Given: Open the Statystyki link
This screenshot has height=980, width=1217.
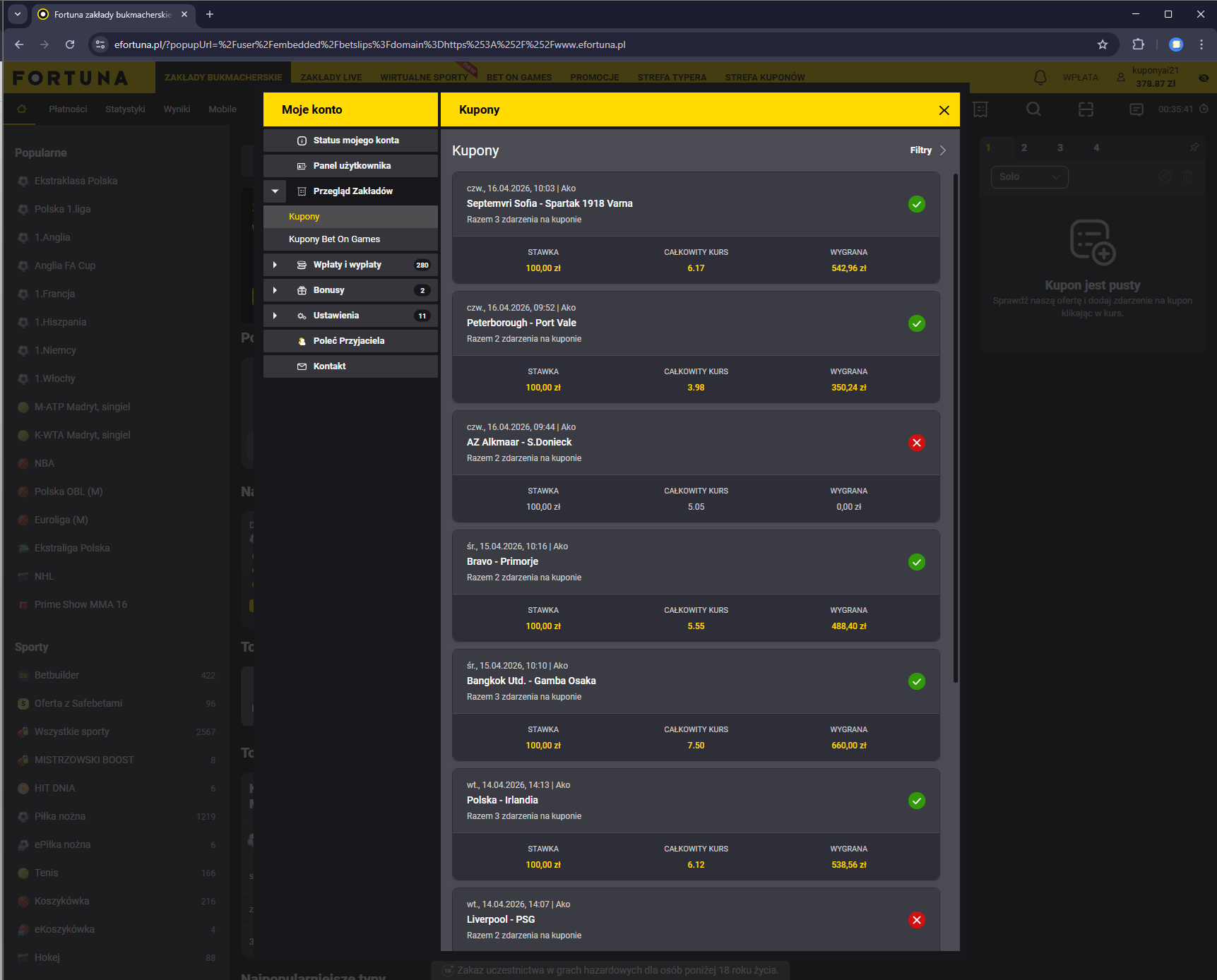Looking at the screenshot, I should point(125,109).
